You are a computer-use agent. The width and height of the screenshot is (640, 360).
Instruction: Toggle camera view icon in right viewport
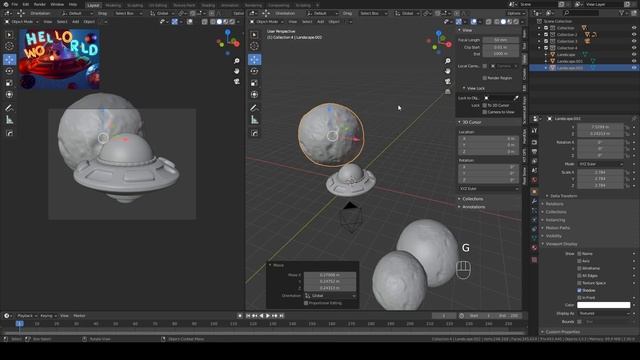point(448,81)
